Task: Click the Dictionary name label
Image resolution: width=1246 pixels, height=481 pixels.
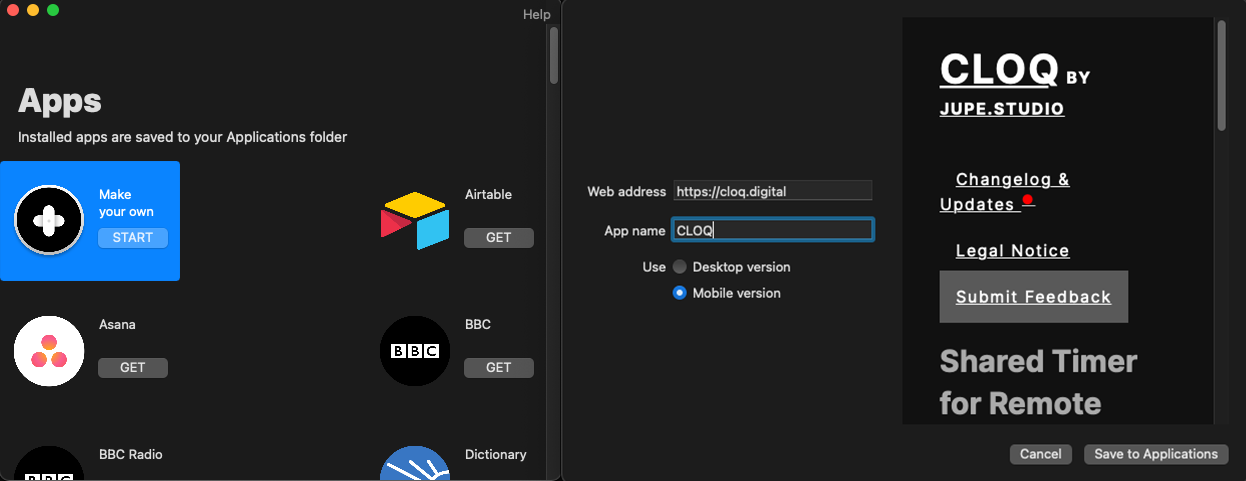Action: click(x=495, y=454)
